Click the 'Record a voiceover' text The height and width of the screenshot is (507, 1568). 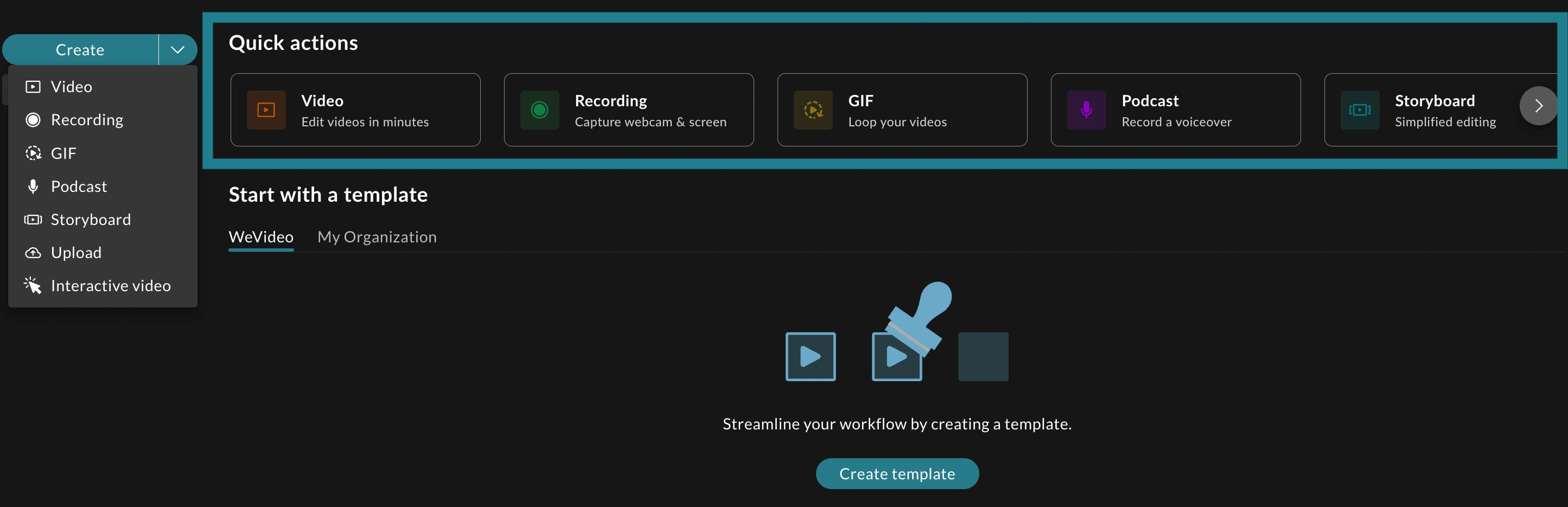point(1176,121)
